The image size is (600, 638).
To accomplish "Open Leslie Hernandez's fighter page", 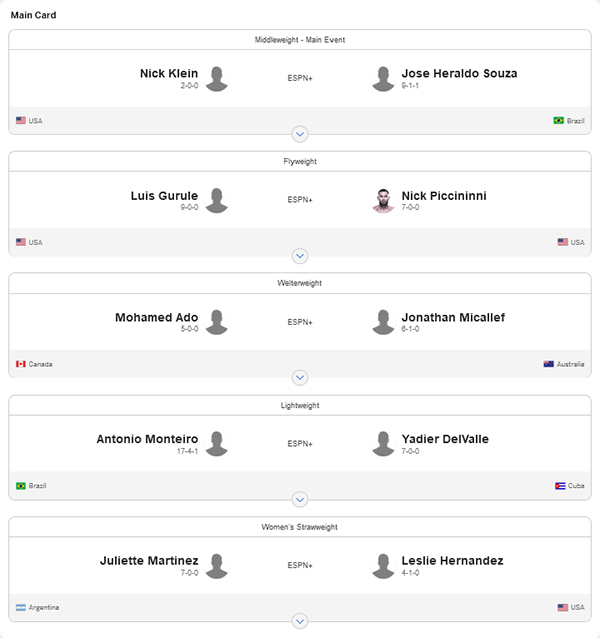I will [452, 561].
